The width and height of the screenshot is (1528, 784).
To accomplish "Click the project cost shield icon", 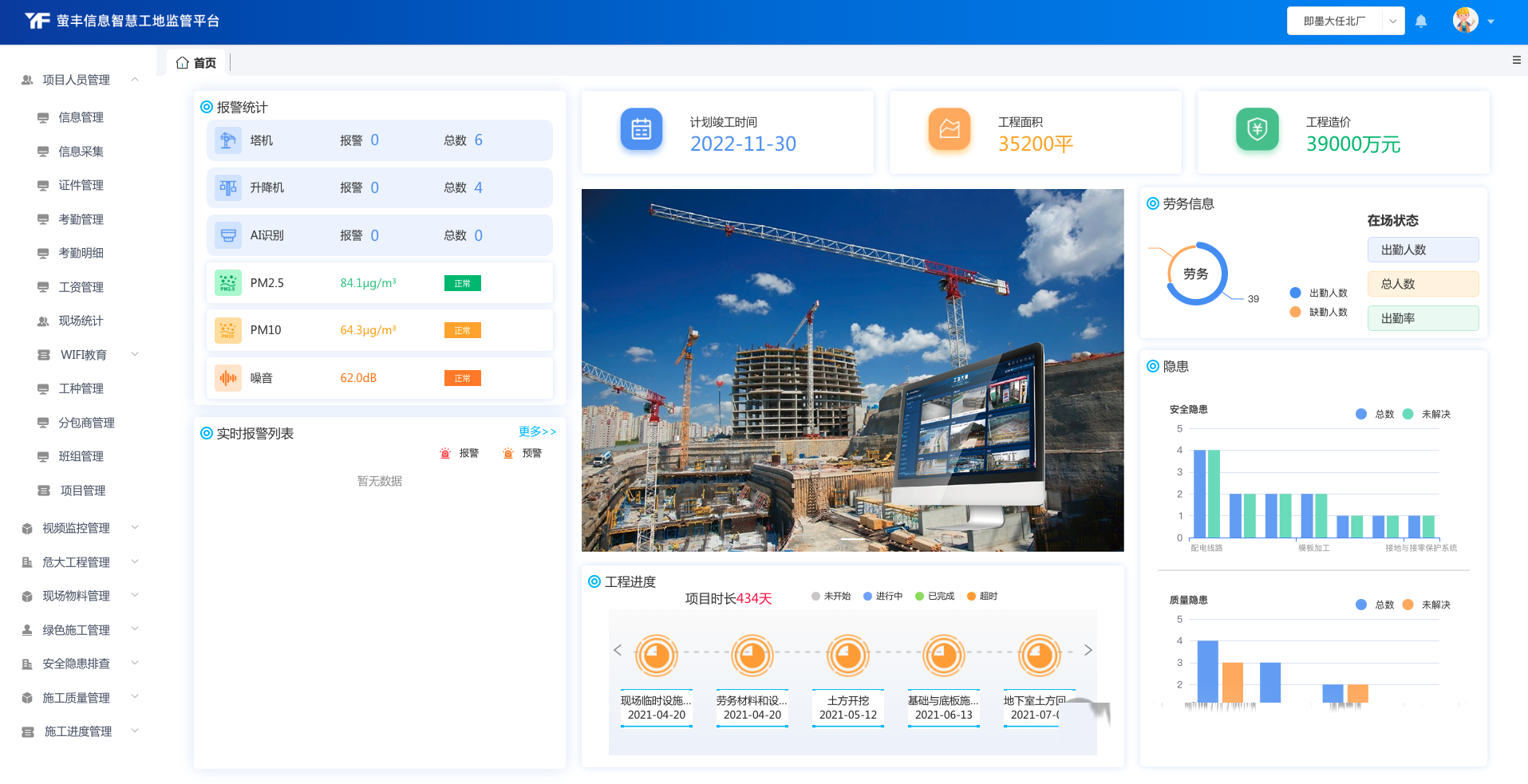I will [x=1257, y=129].
